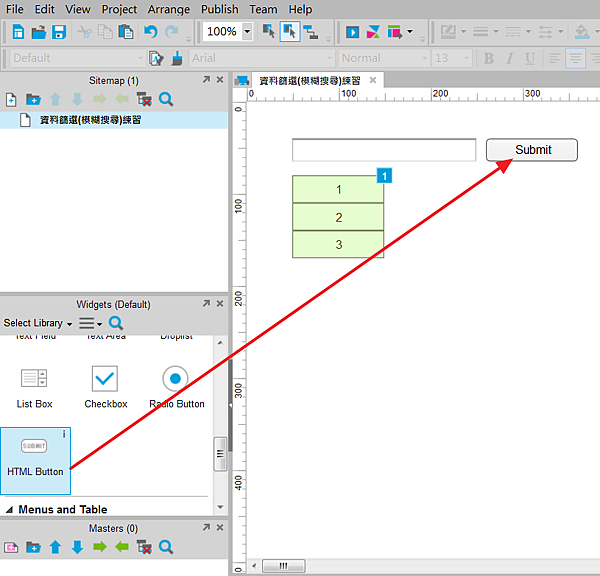600x576 pixels.
Task: Add a new page in Sitemap
Action: pos(11,100)
